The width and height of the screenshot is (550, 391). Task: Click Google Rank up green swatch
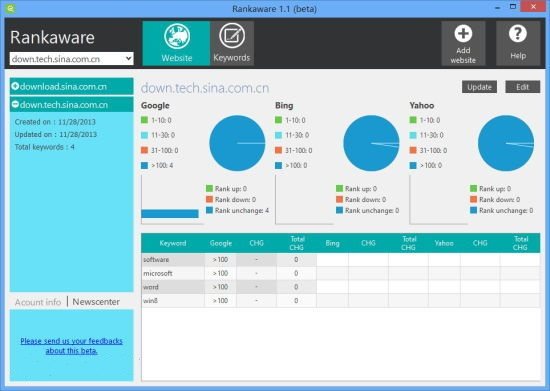(209, 188)
